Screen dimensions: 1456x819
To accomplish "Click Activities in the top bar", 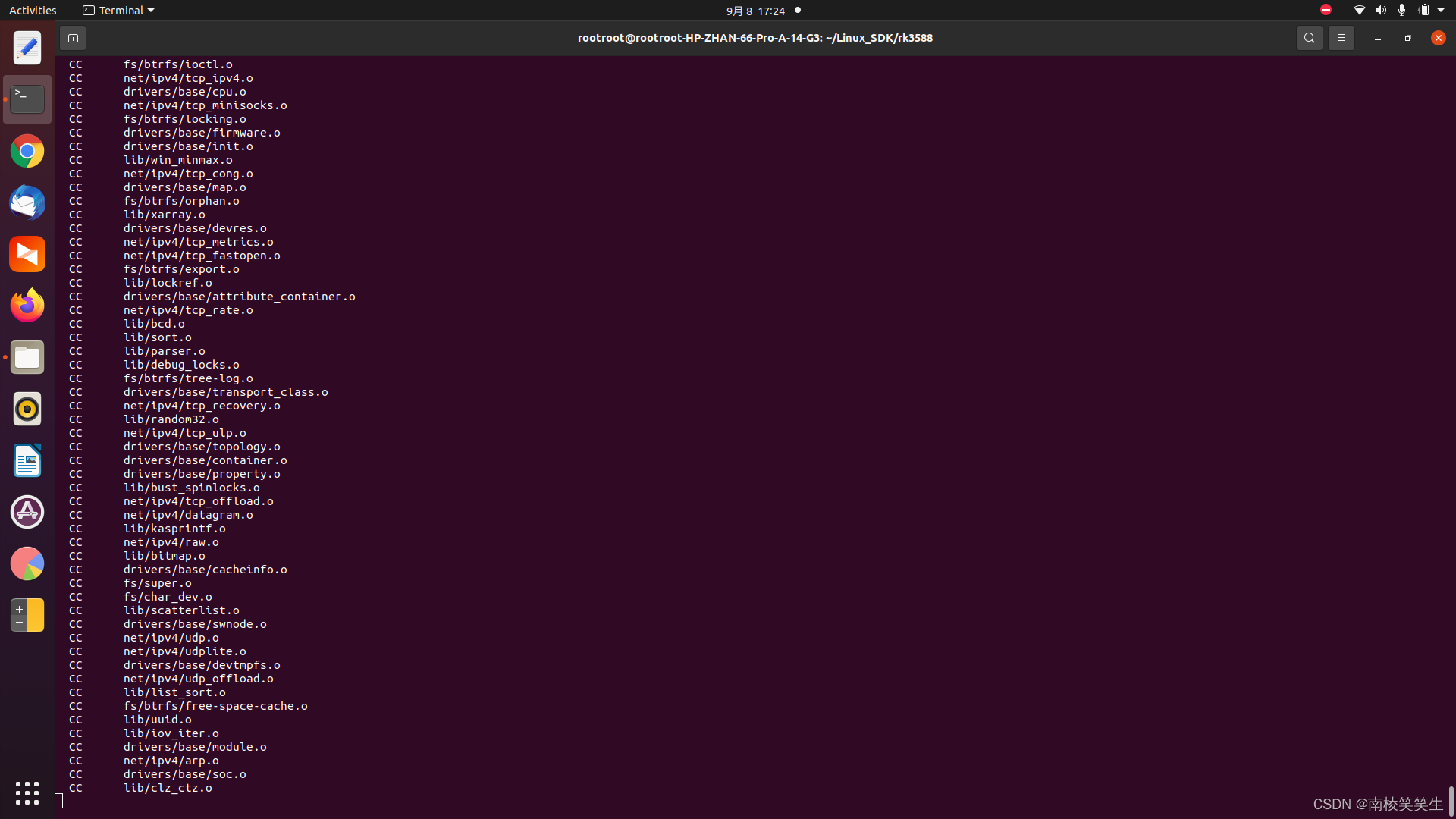I will coord(33,10).
